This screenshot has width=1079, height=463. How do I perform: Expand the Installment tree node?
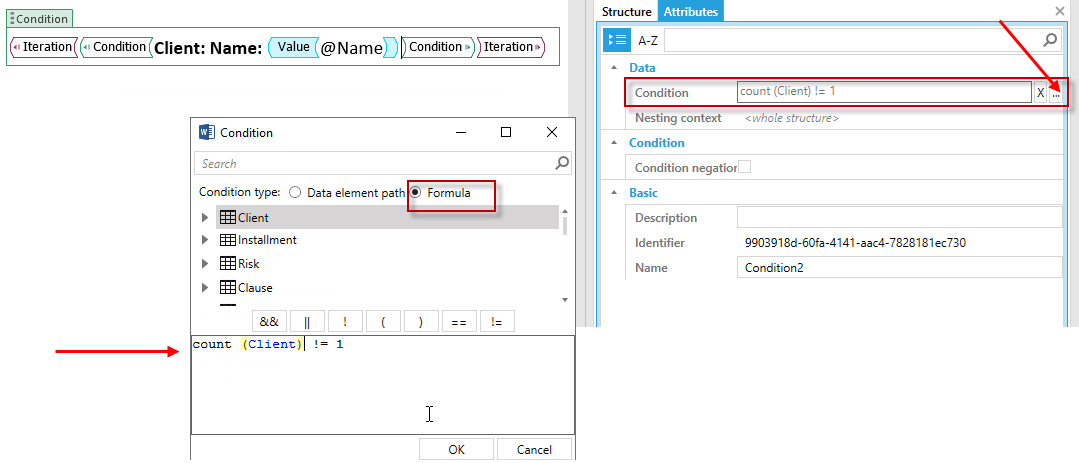(204, 240)
